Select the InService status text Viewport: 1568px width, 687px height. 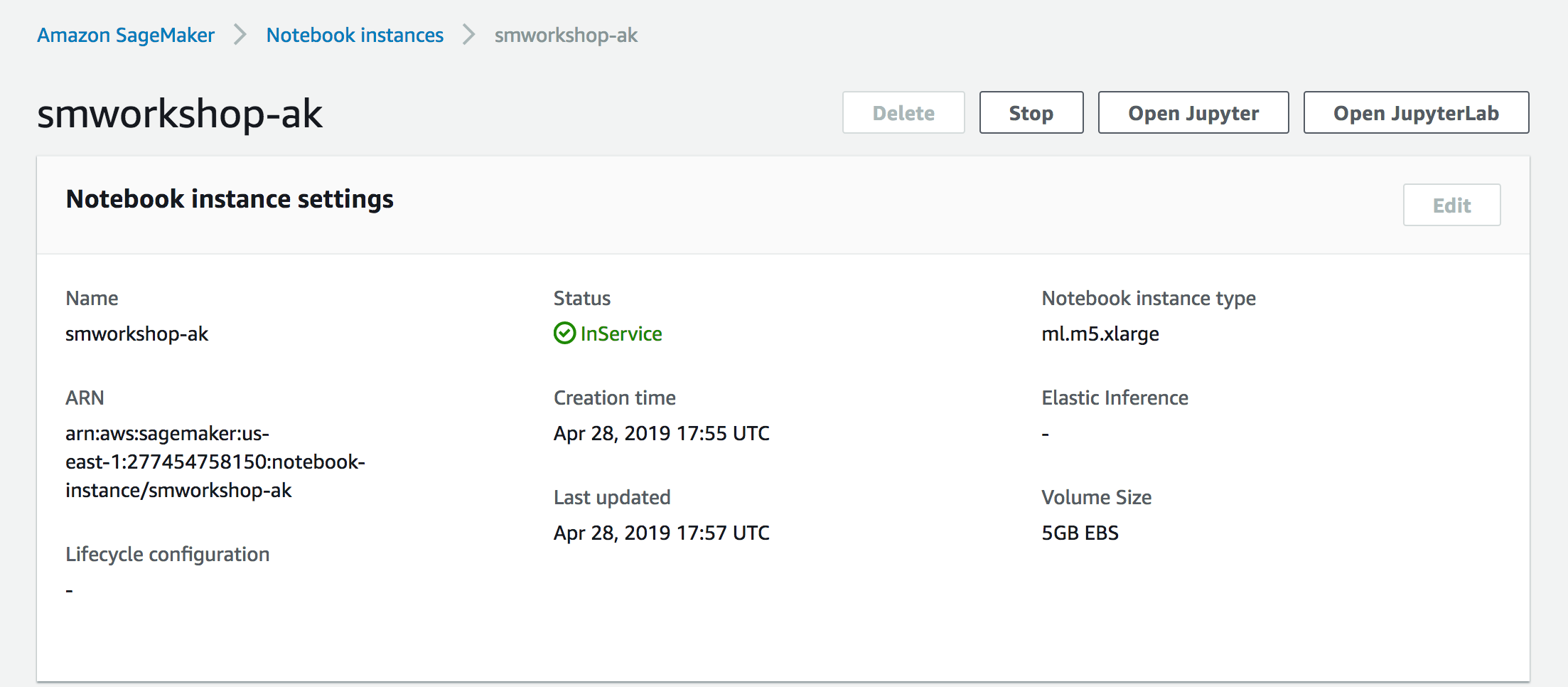coord(621,334)
